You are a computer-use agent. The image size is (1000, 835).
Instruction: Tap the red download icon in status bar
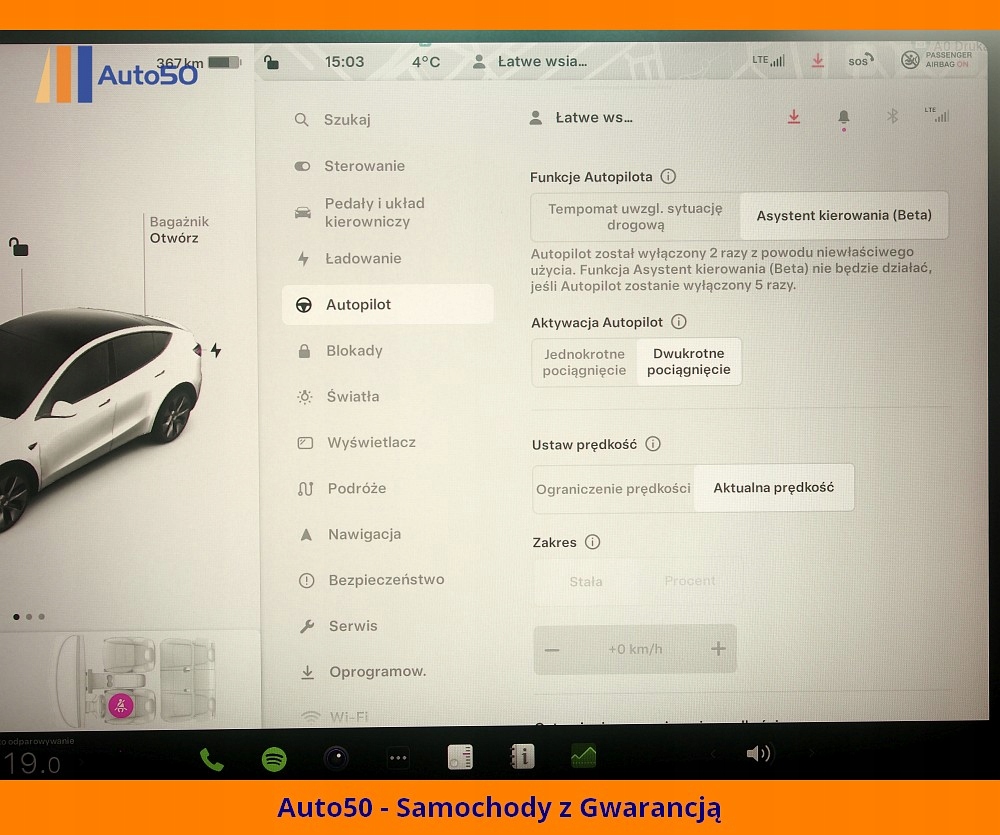click(818, 61)
